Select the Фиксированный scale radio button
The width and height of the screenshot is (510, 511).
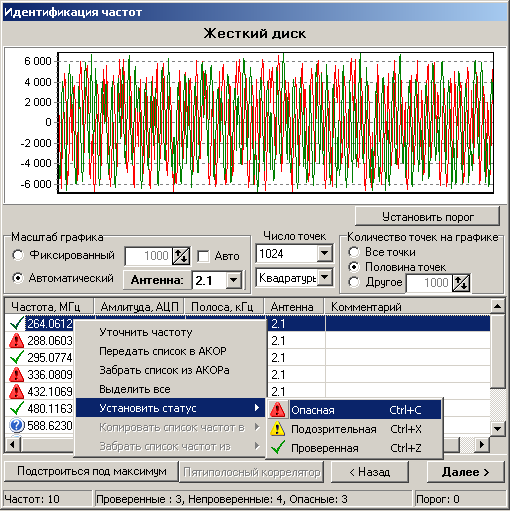pyautogui.click(x=18, y=255)
